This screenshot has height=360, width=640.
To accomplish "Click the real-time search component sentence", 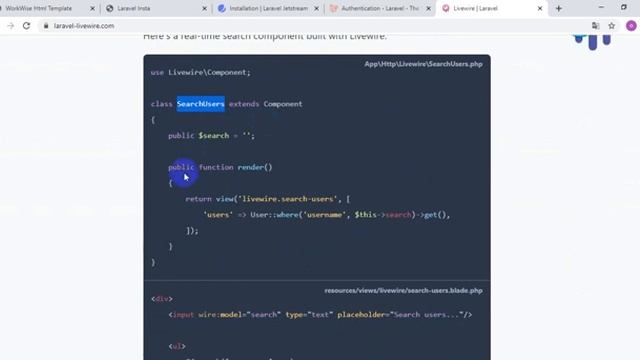I will pos(264,37).
